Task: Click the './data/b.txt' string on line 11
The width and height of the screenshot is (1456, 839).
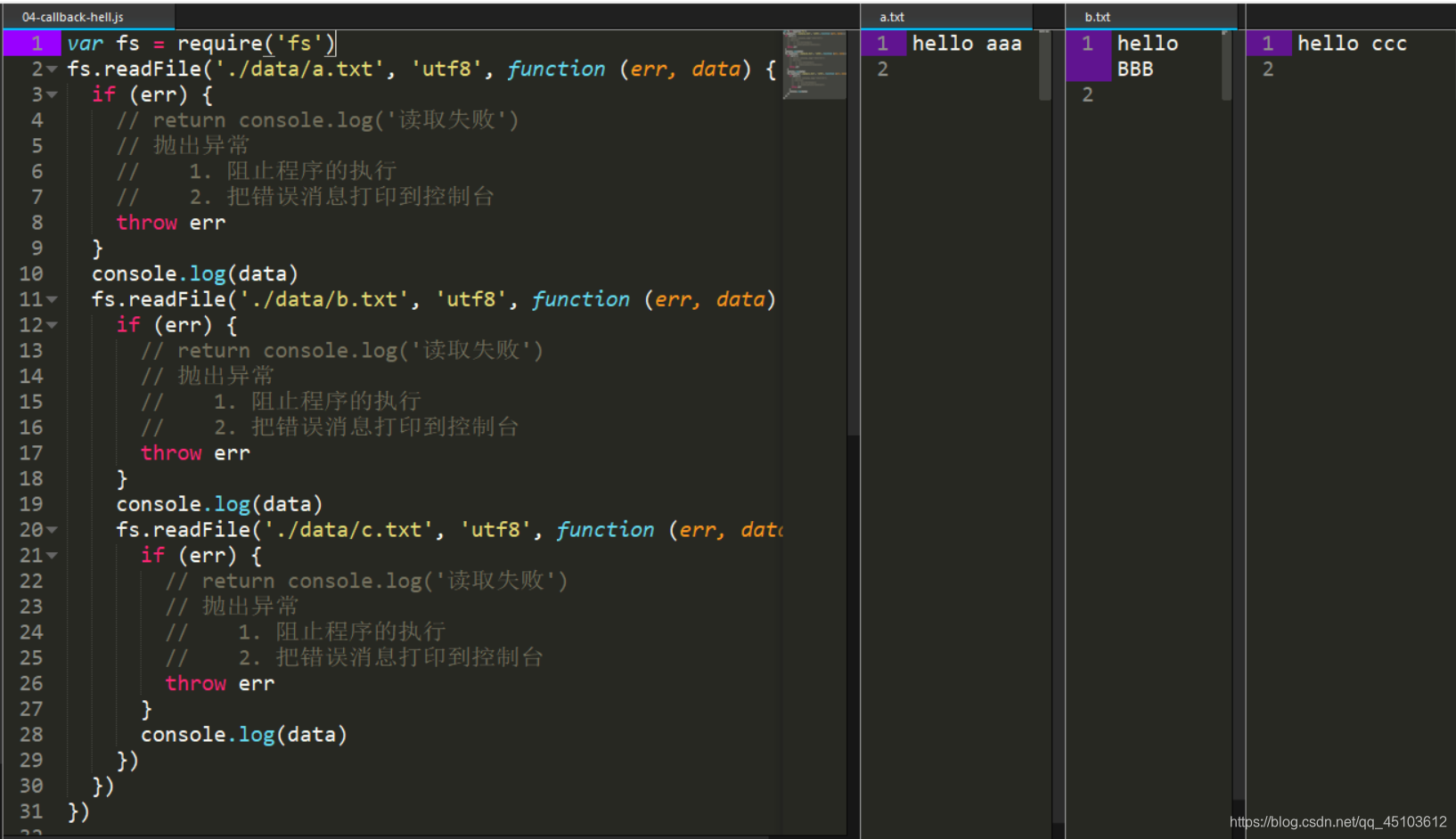Action: click(x=324, y=299)
